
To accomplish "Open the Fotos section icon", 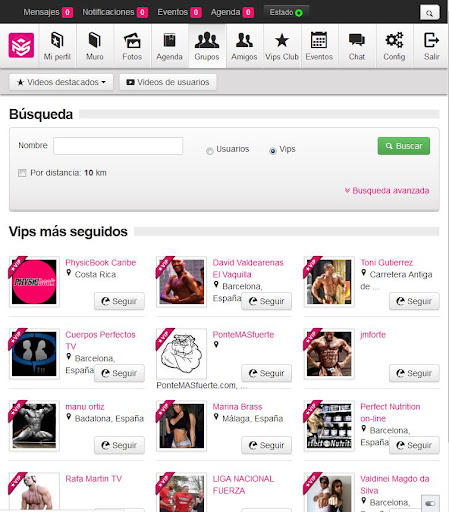I will pyautogui.click(x=132, y=41).
